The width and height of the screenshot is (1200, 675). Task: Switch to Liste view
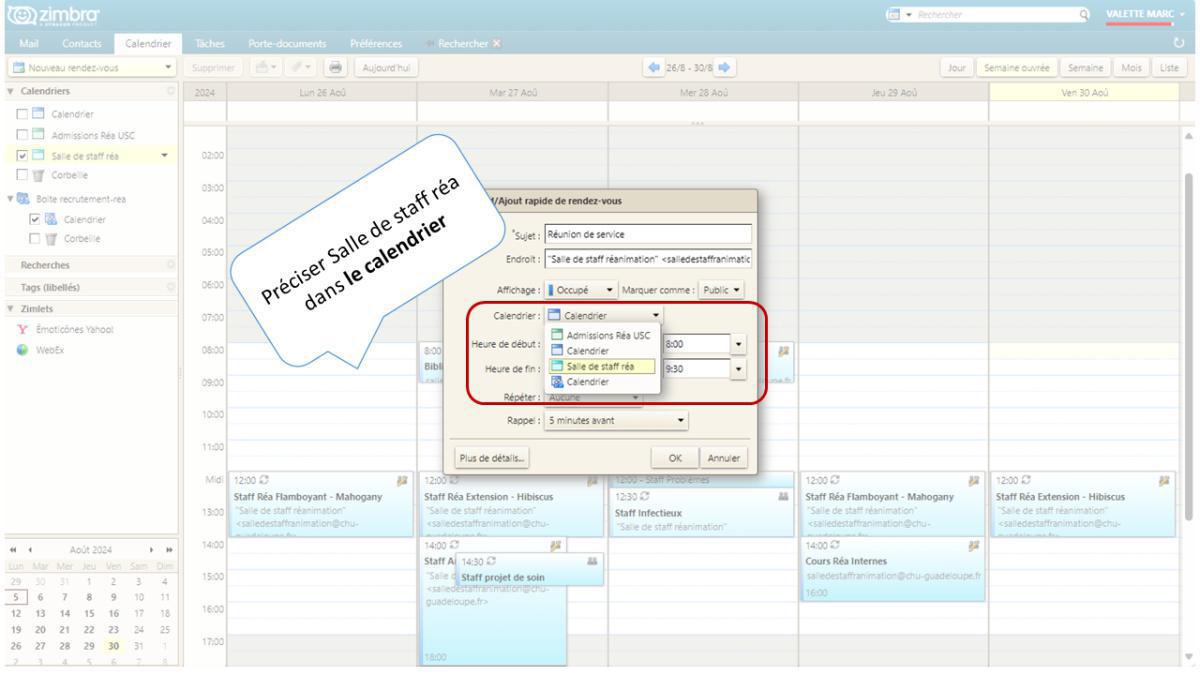tap(1167, 67)
